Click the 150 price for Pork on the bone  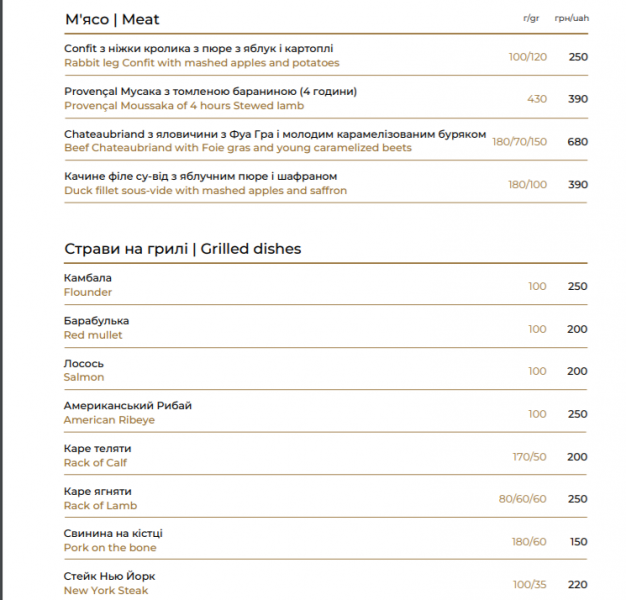pyautogui.click(x=578, y=542)
